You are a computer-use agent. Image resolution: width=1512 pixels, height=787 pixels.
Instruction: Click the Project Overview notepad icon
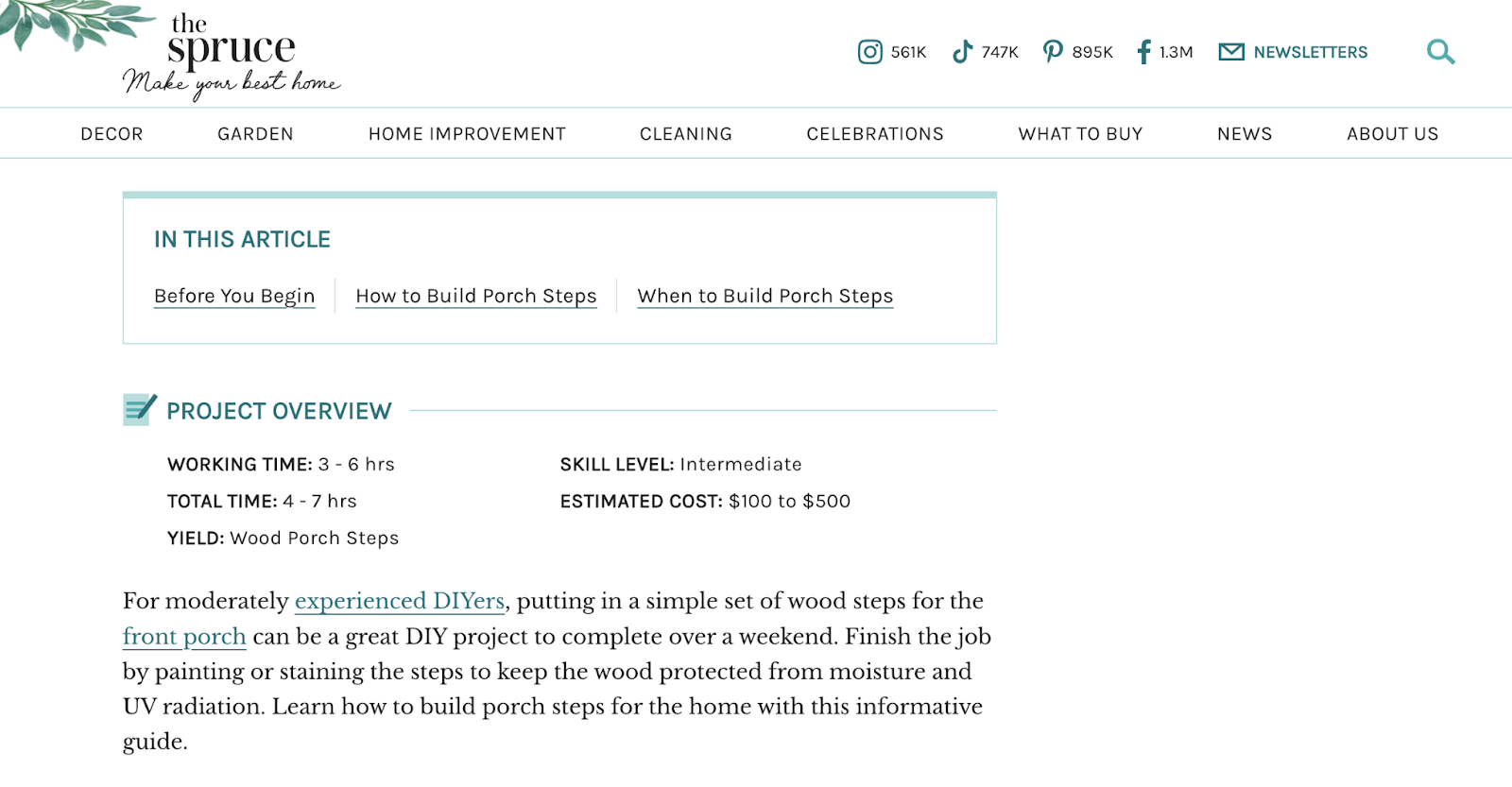140,410
